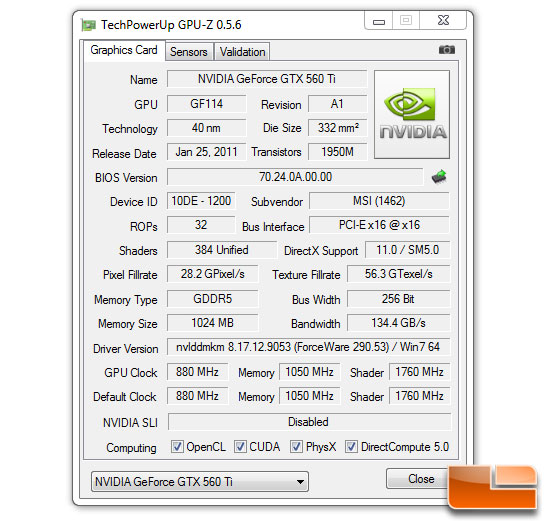Toggle the PhysX checkbox

pos(296,447)
